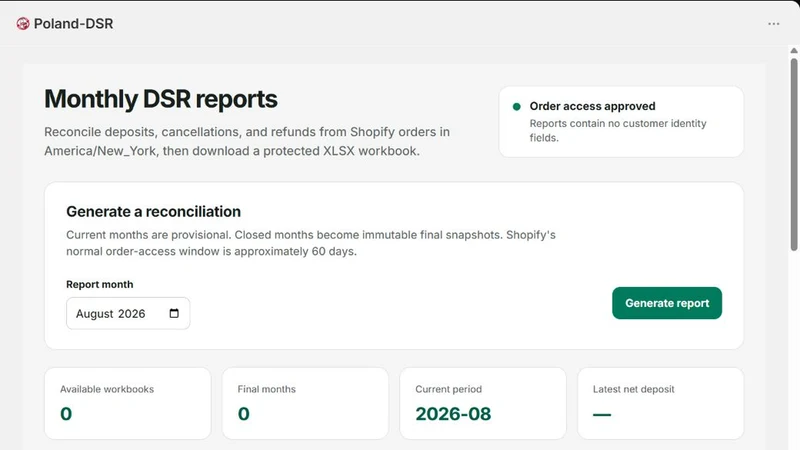
Task: Click the Poland-DSR app title
Action: click(x=73, y=23)
